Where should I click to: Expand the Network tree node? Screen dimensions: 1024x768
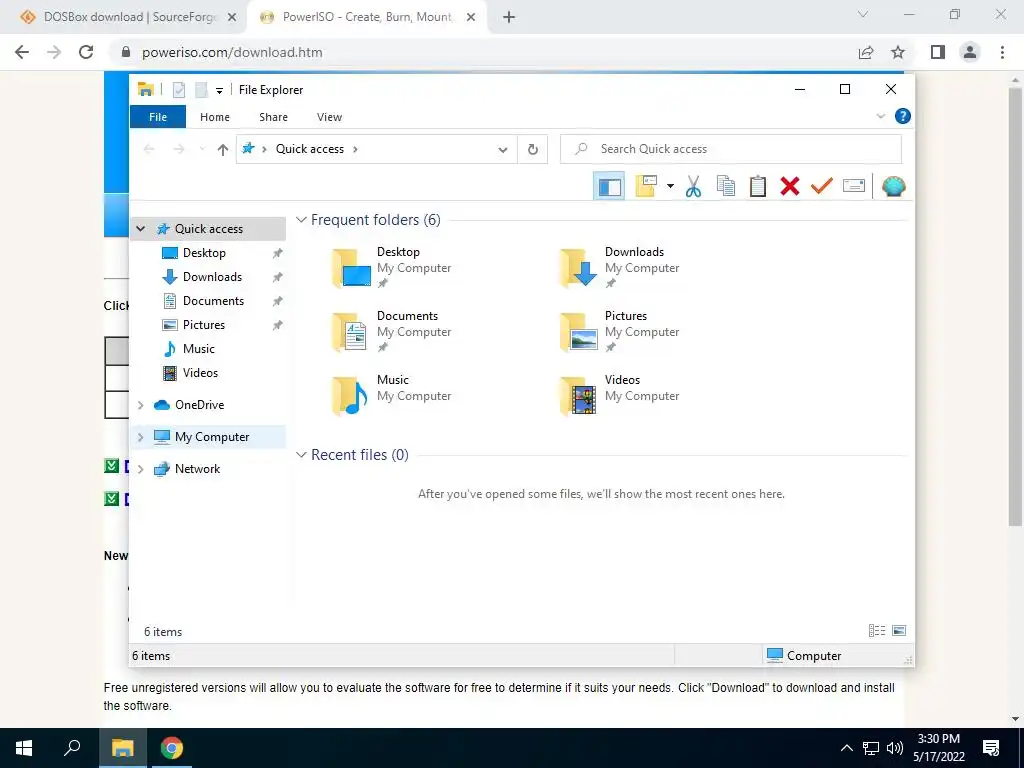(140, 469)
